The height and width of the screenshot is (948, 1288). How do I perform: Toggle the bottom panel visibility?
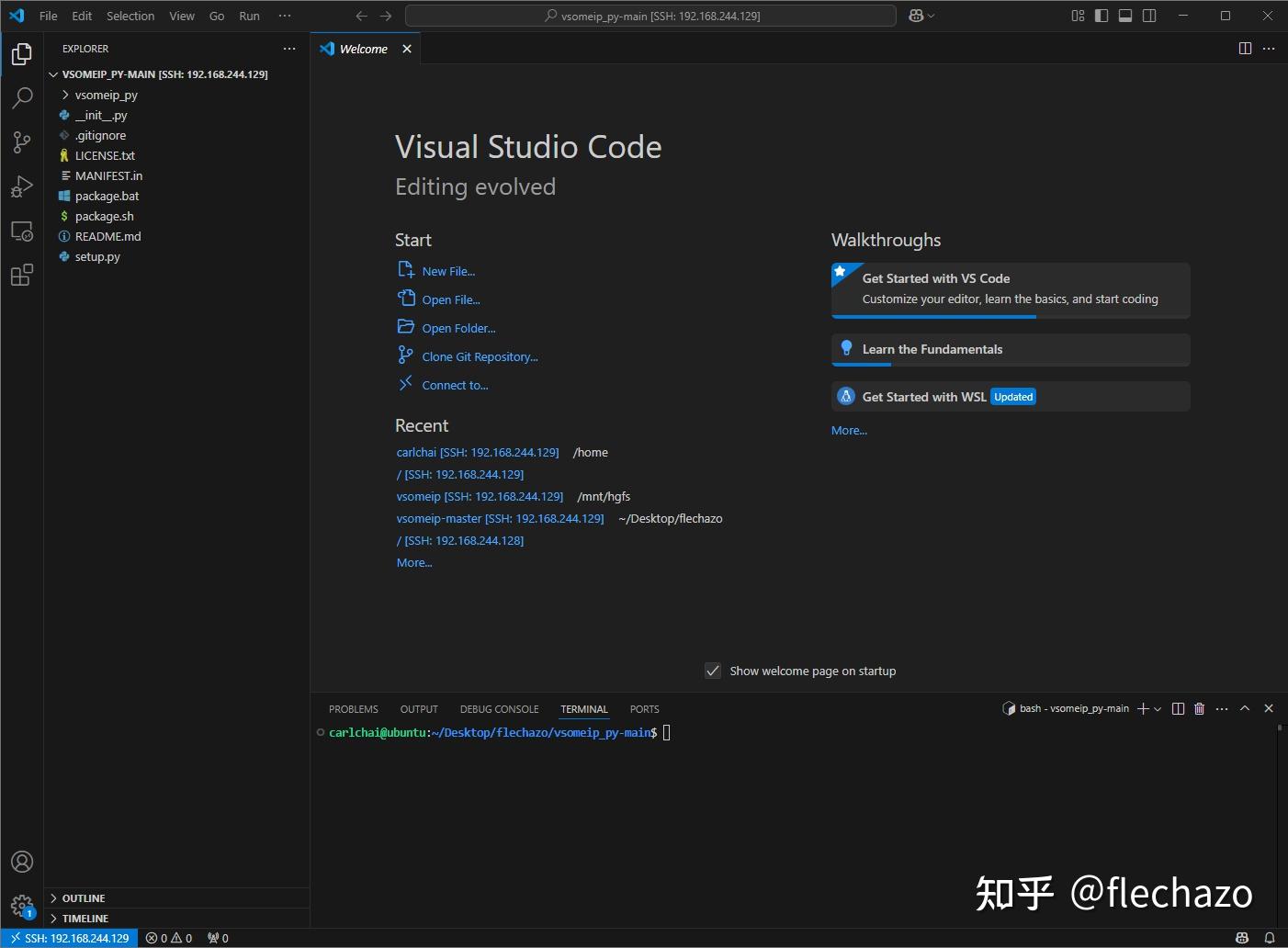click(1125, 16)
